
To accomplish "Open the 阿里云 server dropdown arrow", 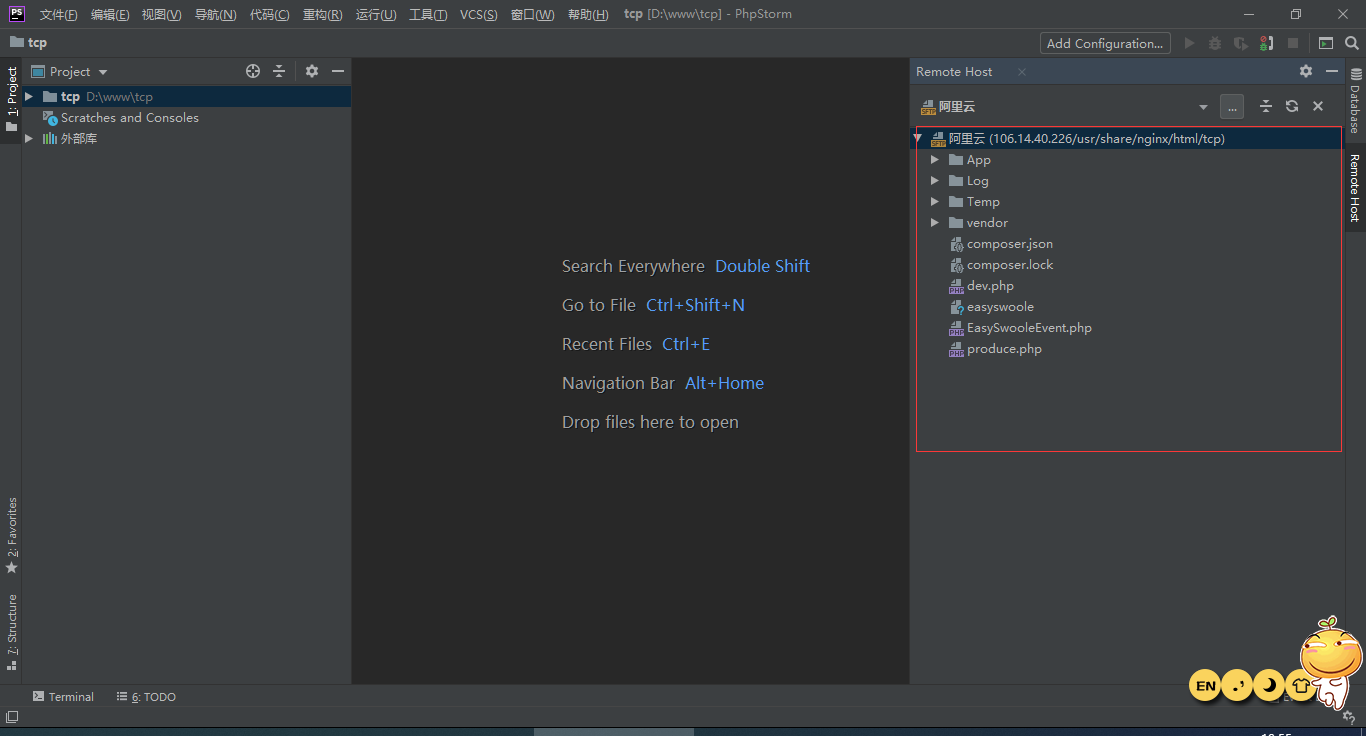I will pos(1203,107).
